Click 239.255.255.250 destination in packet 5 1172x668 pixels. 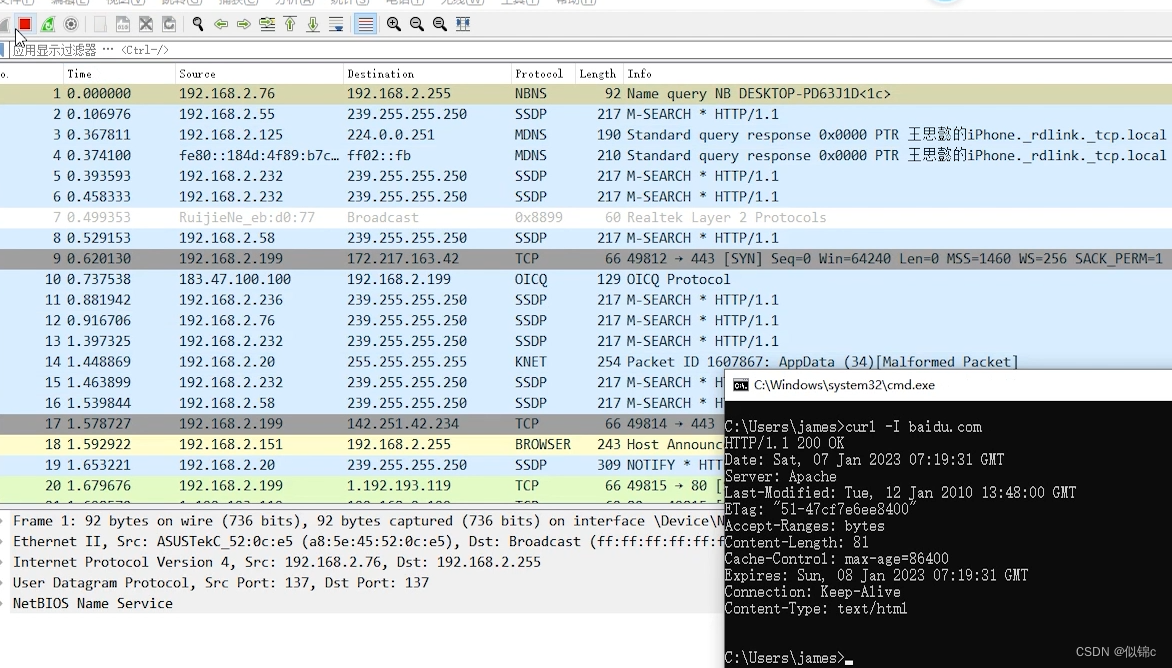click(407, 176)
